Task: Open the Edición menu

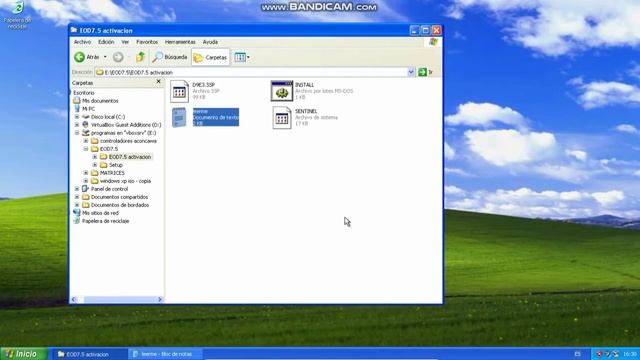Action: 106,42
